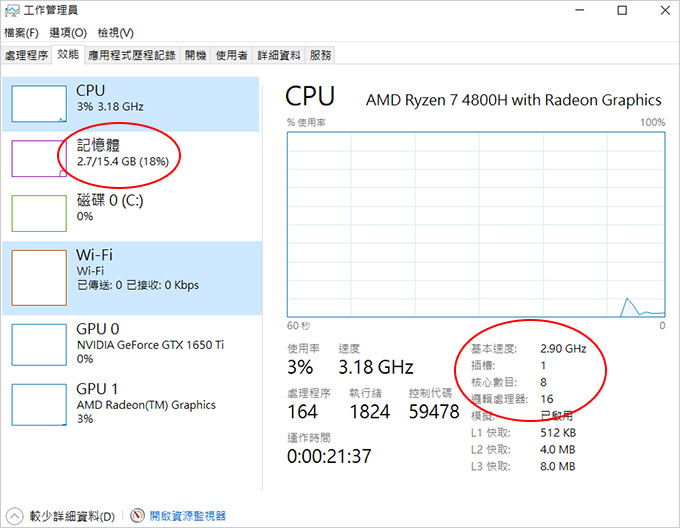Click the Wi-Fi mini graph thumbnail
Viewport: 680px width, 528px height.
[x=39, y=278]
